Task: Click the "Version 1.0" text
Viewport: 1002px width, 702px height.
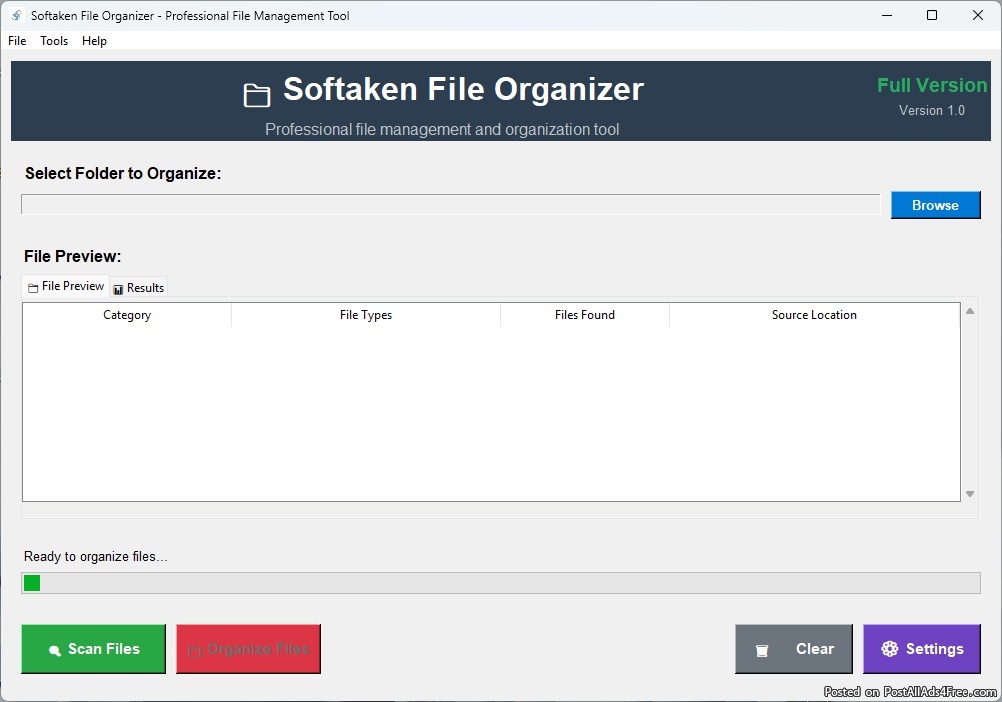Action: click(932, 111)
